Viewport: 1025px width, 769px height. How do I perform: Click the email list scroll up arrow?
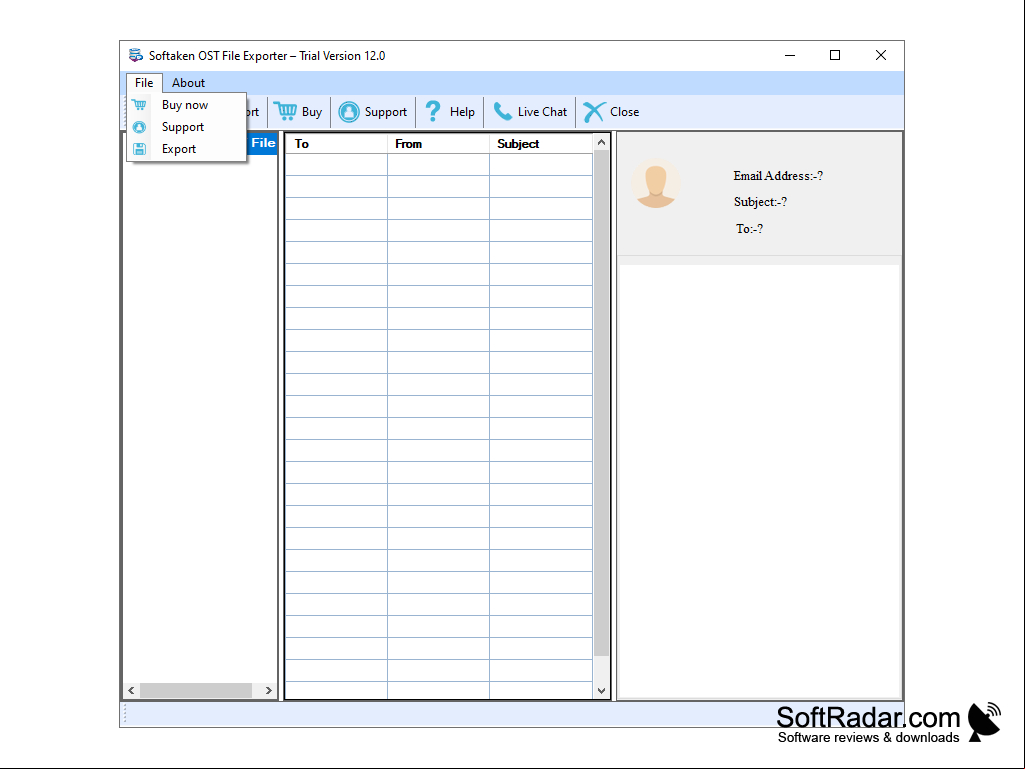pos(601,142)
